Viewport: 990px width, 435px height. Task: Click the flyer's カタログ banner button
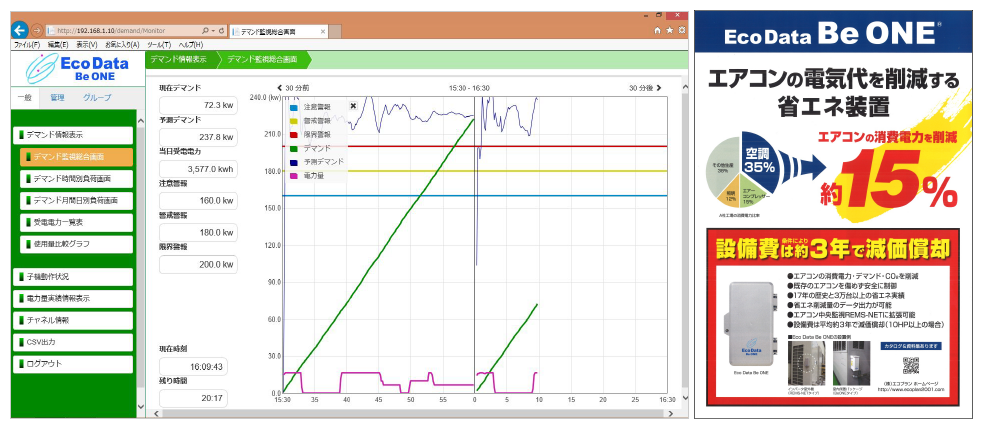pos(910,346)
